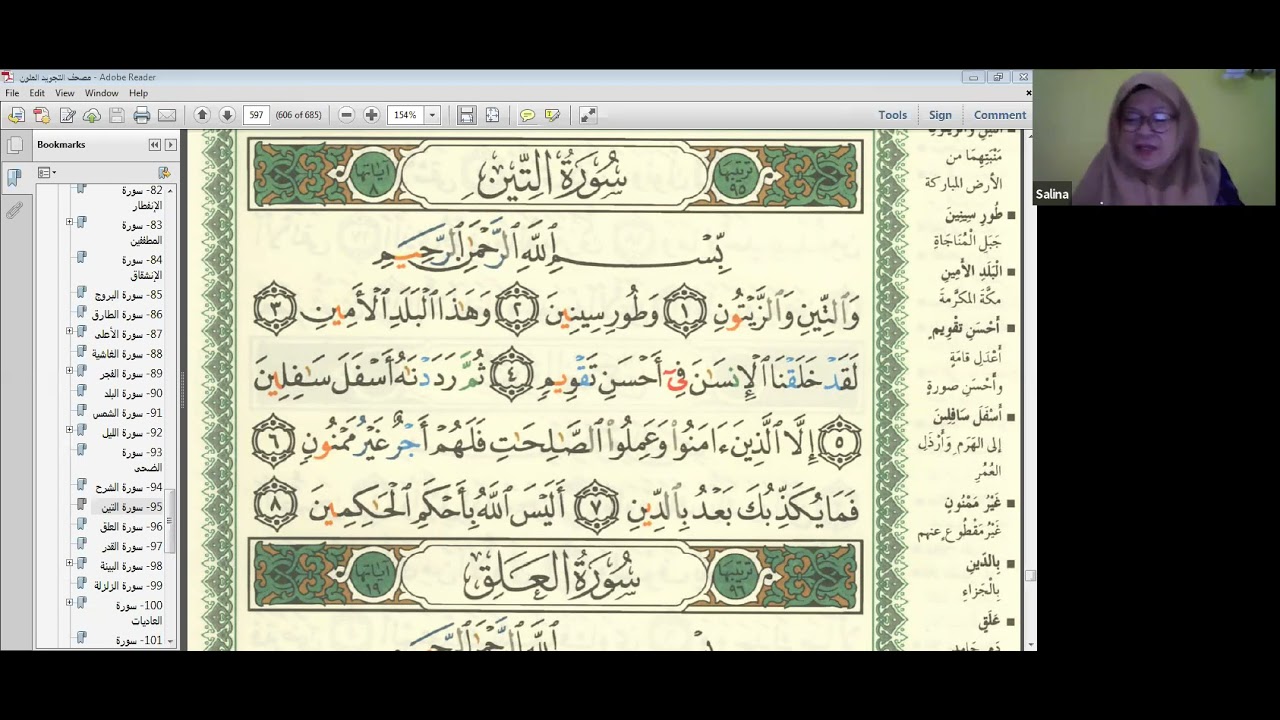
Task: Expand bookmark 100 سورة العاديات
Action: point(69,602)
